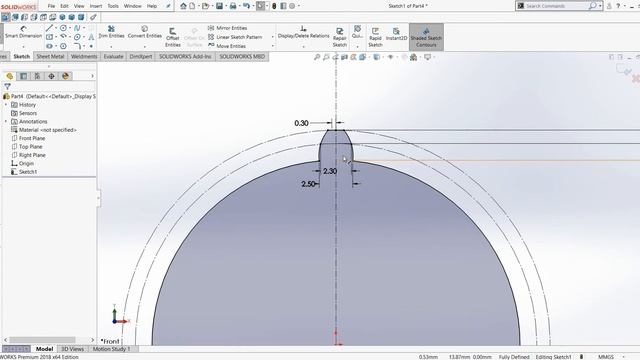The height and width of the screenshot is (360, 640).
Task: Switch to ConfigurationManager tab
Action: point(37,76)
